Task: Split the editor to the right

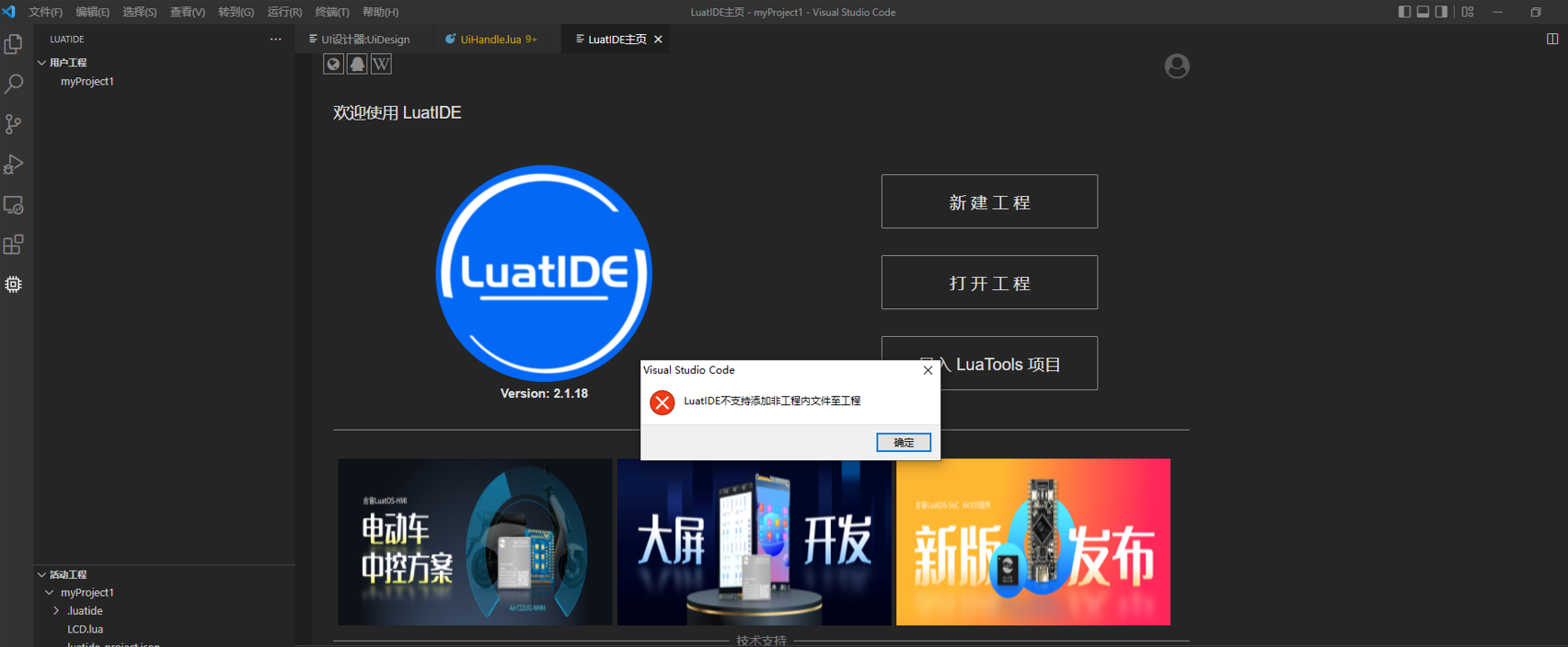Action: click(x=1552, y=39)
